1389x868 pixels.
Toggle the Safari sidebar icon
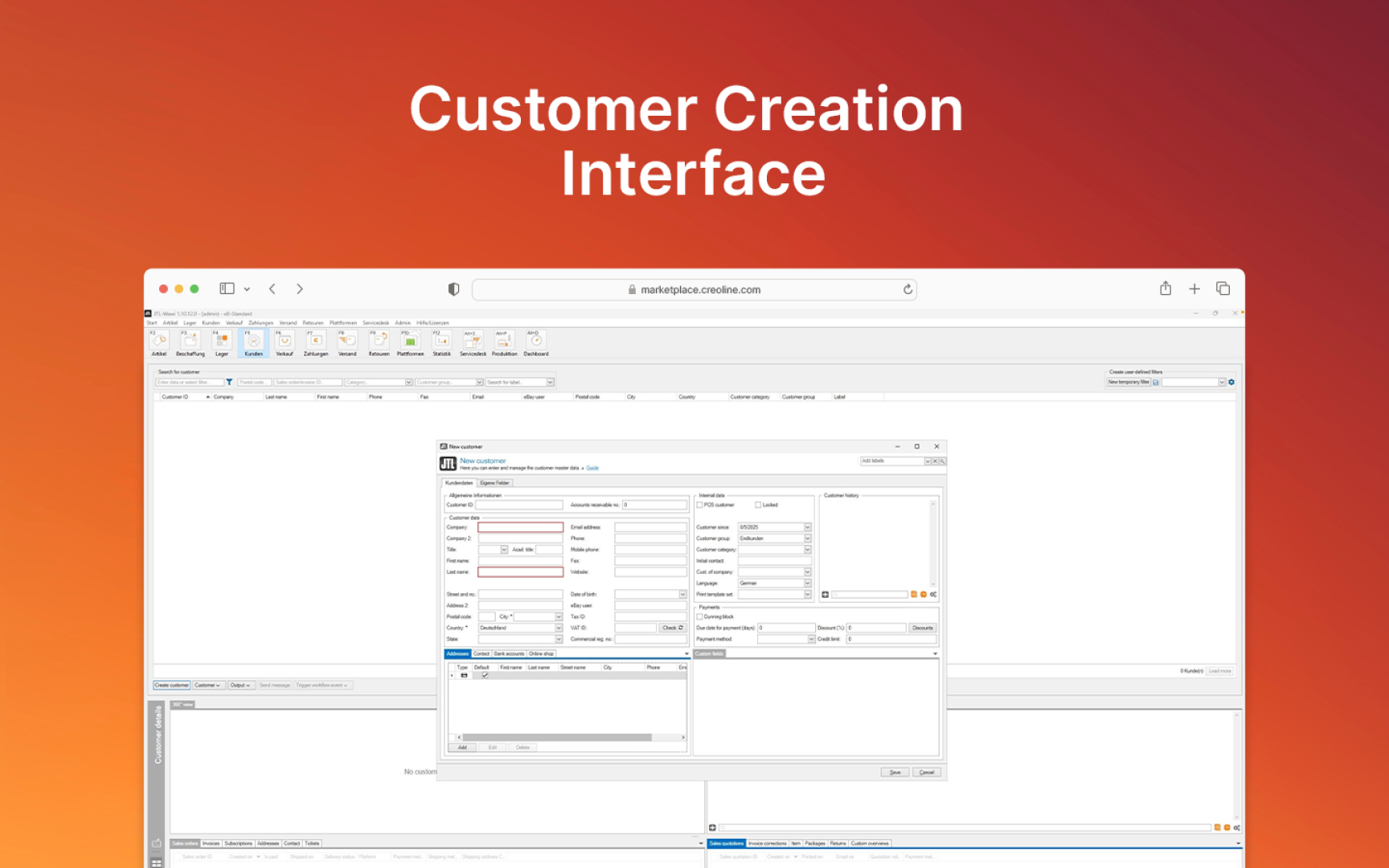click(227, 289)
